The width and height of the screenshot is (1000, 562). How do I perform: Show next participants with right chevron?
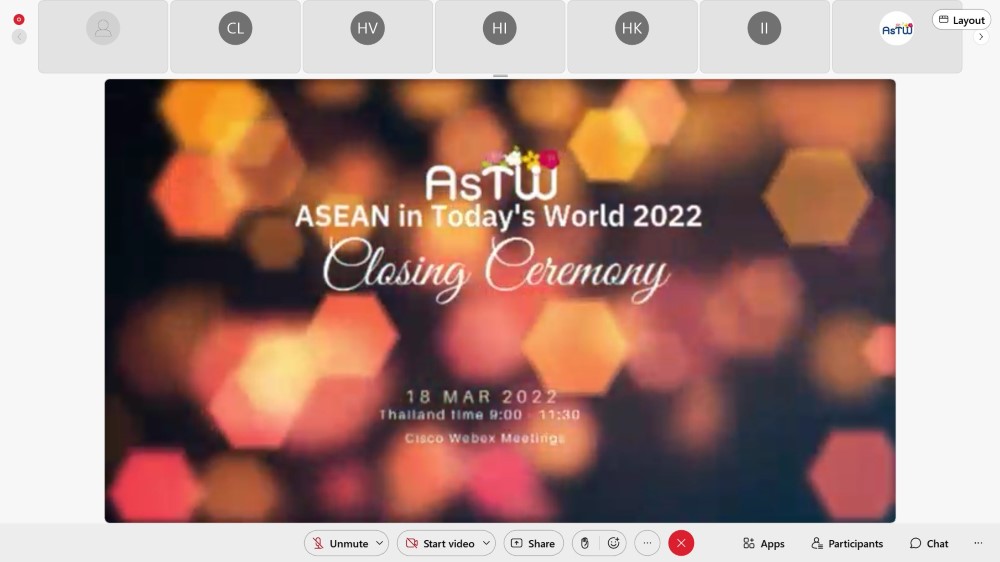[981, 37]
